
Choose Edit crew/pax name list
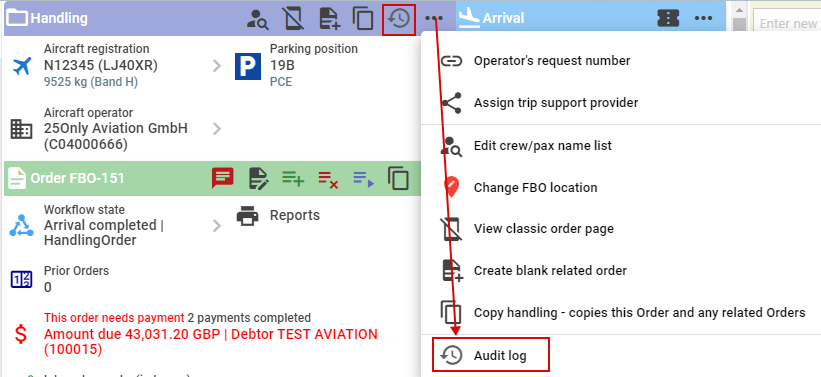(621, 146)
